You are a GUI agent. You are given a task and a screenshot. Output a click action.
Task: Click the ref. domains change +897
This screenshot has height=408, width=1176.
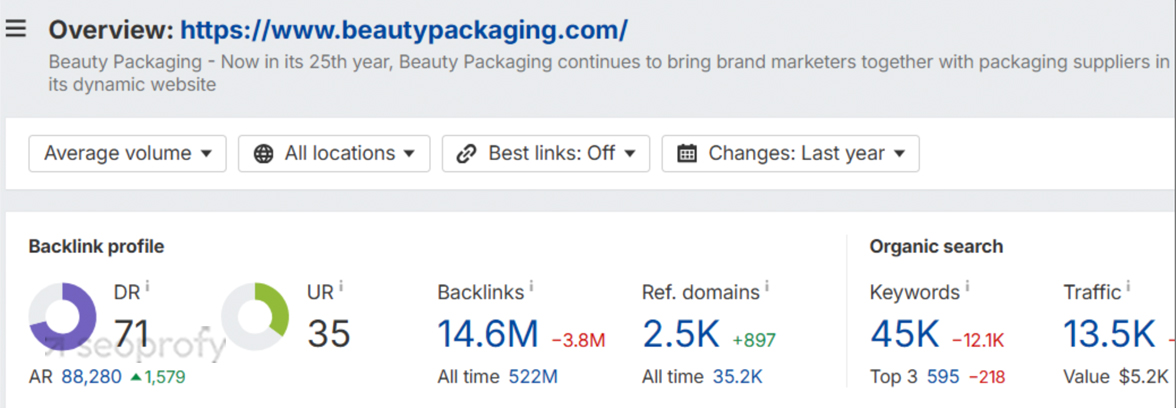coord(754,340)
